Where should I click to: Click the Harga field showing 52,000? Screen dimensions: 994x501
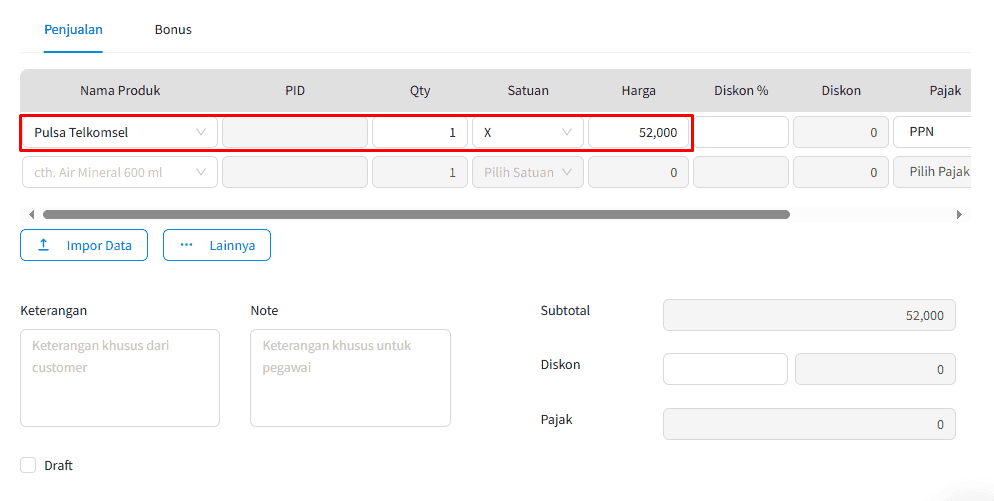638,133
